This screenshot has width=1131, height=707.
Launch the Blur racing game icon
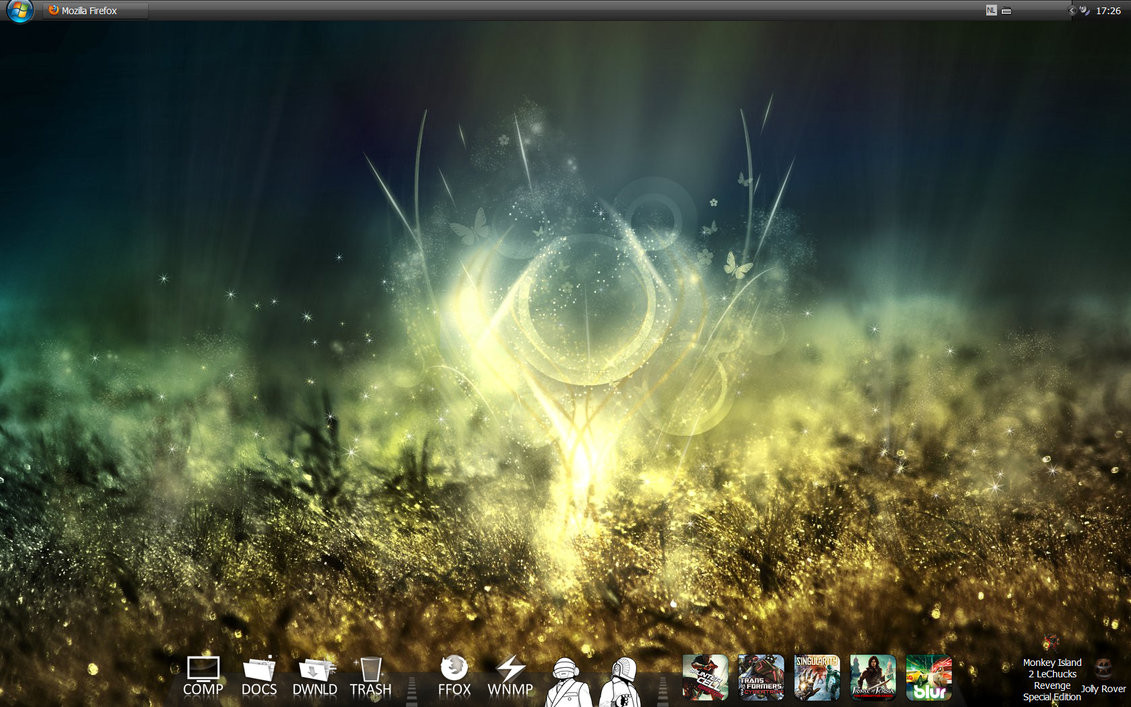pos(928,677)
